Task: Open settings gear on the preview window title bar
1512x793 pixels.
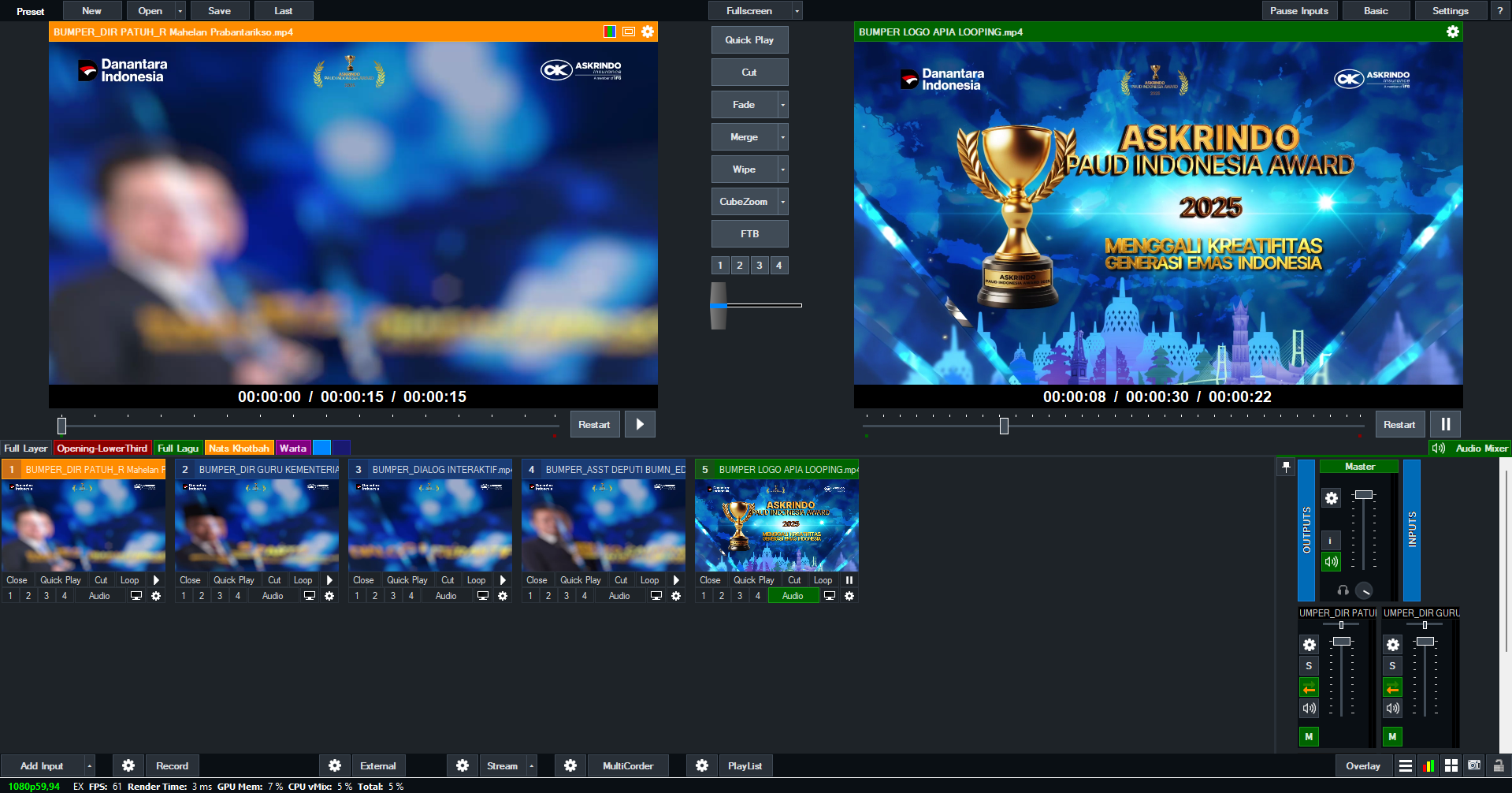Action: tap(648, 32)
